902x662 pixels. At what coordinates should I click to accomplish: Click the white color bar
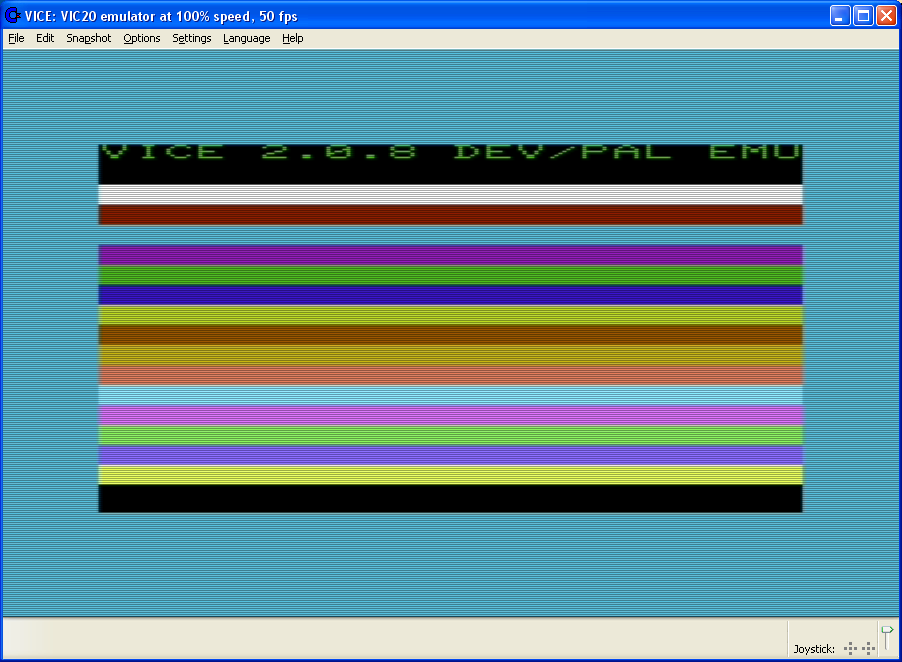click(x=450, y=194)
